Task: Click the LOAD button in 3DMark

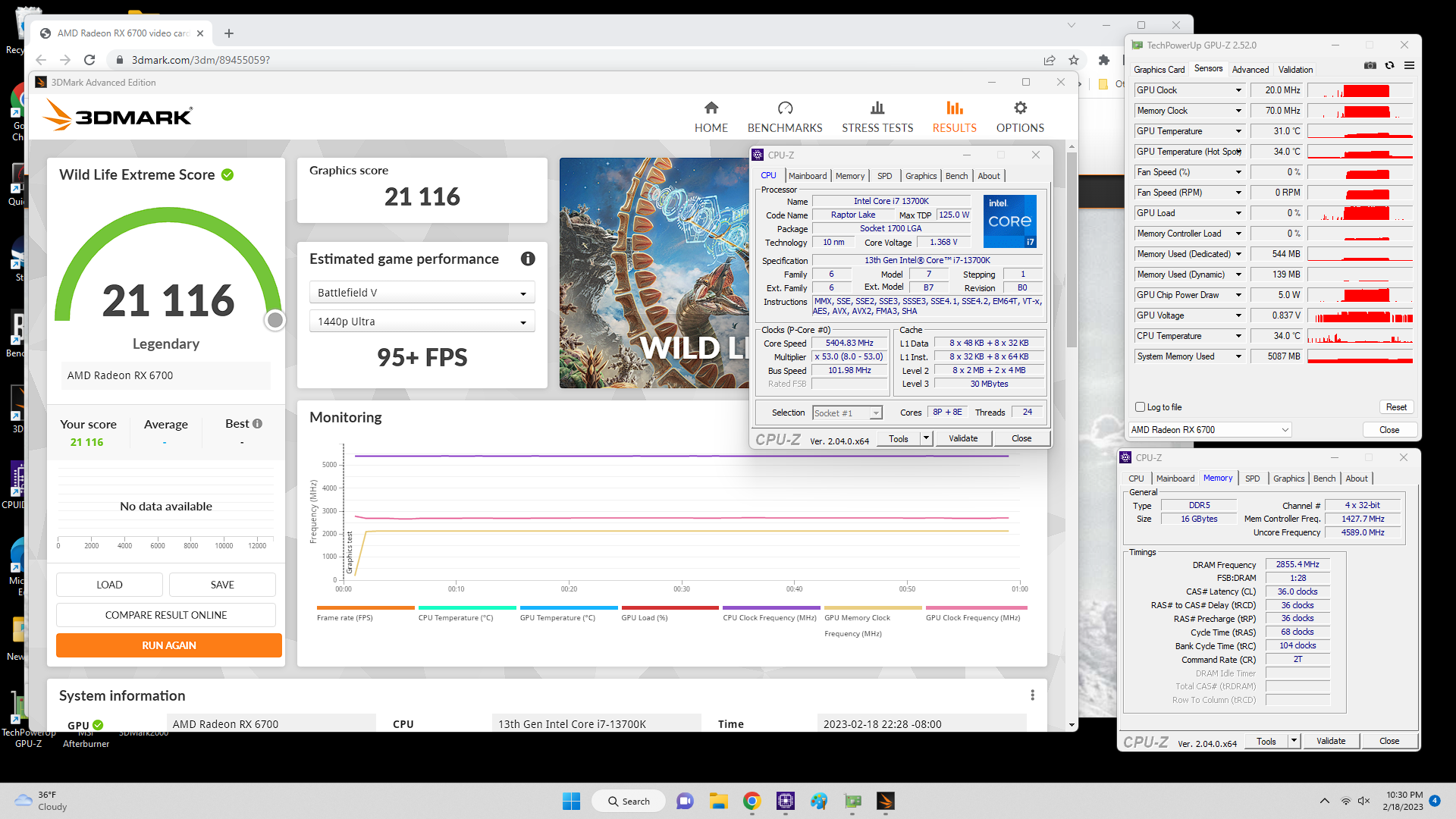Action: pyautogui.click(x=109, y=585)
